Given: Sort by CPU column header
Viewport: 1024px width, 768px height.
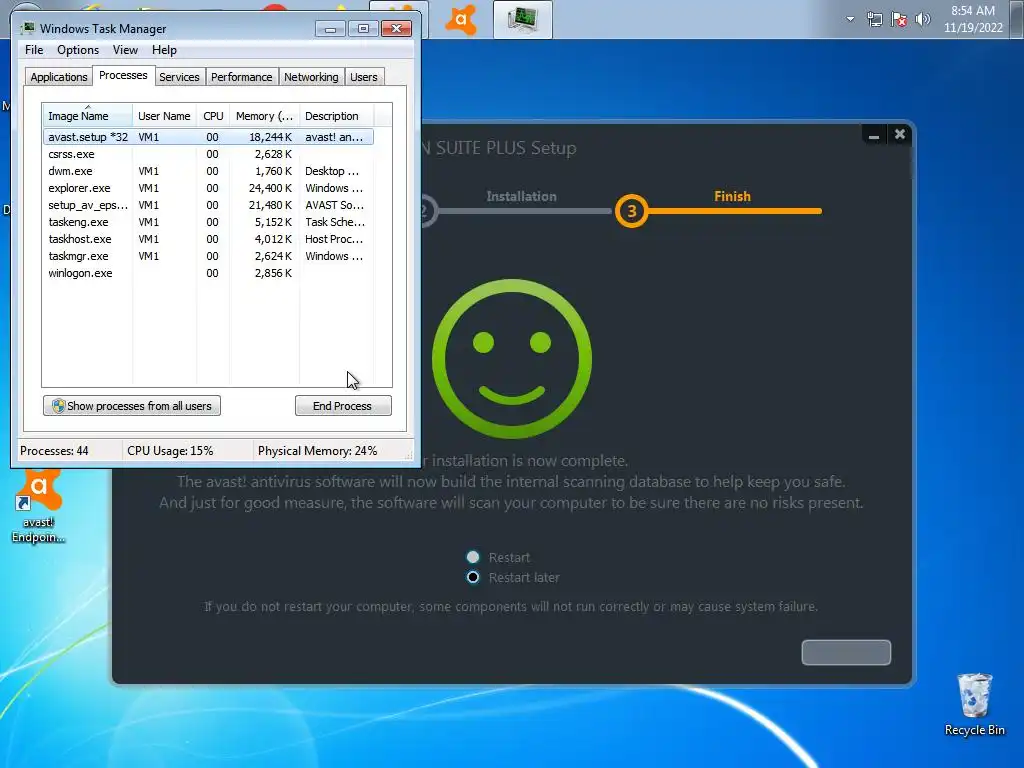Looking at the screenshot, I should pos(213,116).
